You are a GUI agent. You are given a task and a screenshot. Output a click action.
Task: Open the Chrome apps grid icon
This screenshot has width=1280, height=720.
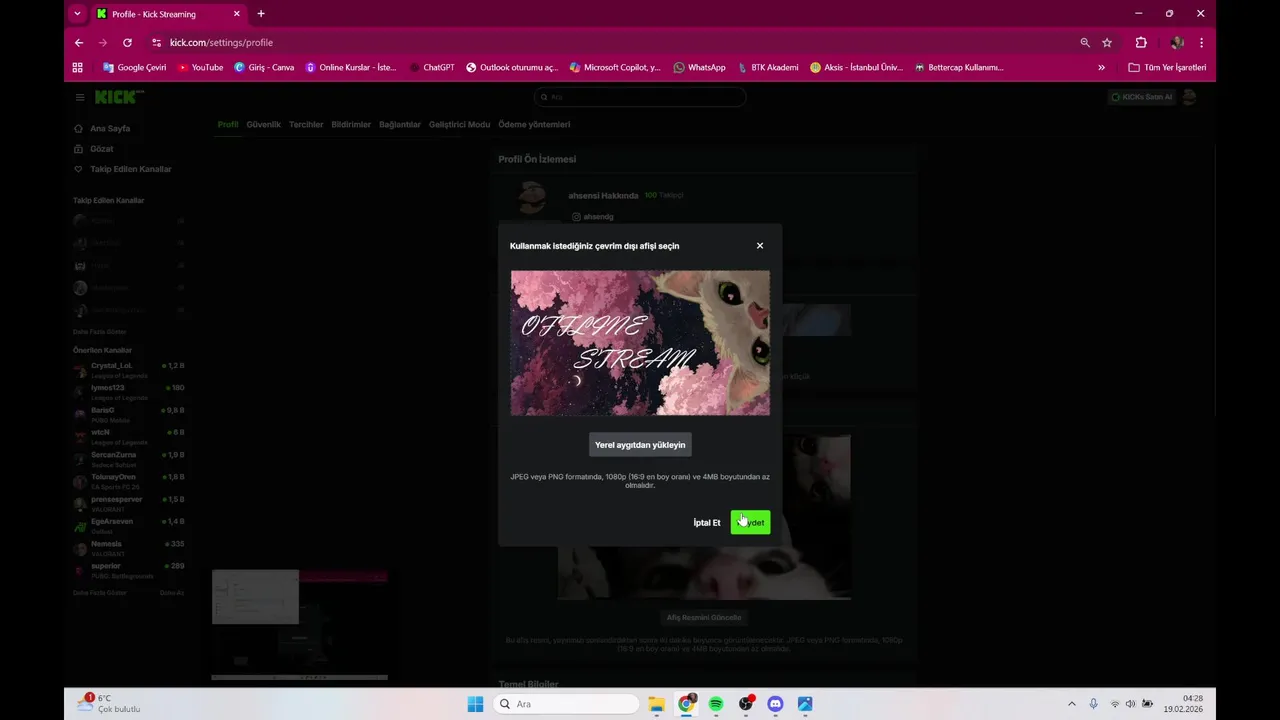pos(78,68)
